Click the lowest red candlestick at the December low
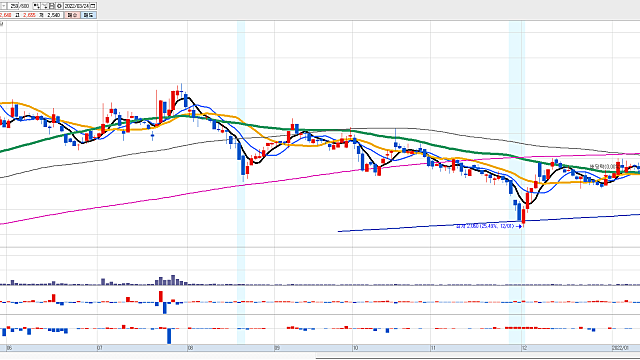This screenshot has width=640, height=360. coord(523,216)
